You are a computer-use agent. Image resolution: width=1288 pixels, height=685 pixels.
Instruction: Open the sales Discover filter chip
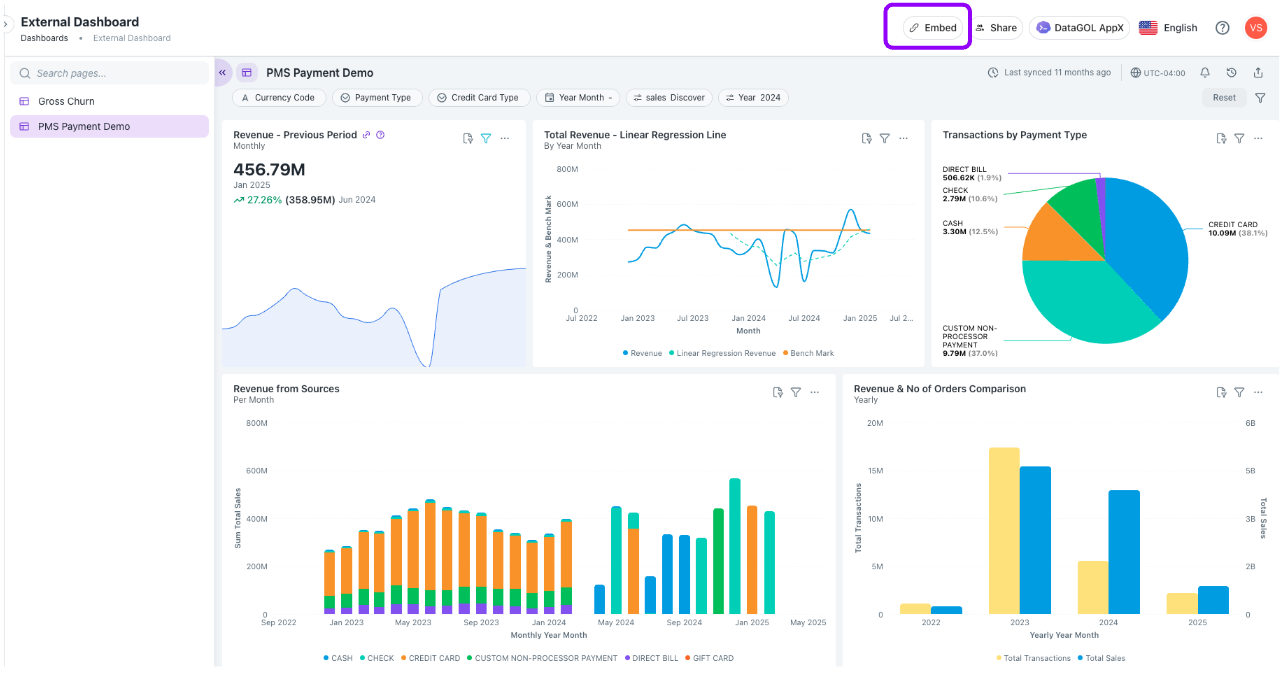coord(669,98)
